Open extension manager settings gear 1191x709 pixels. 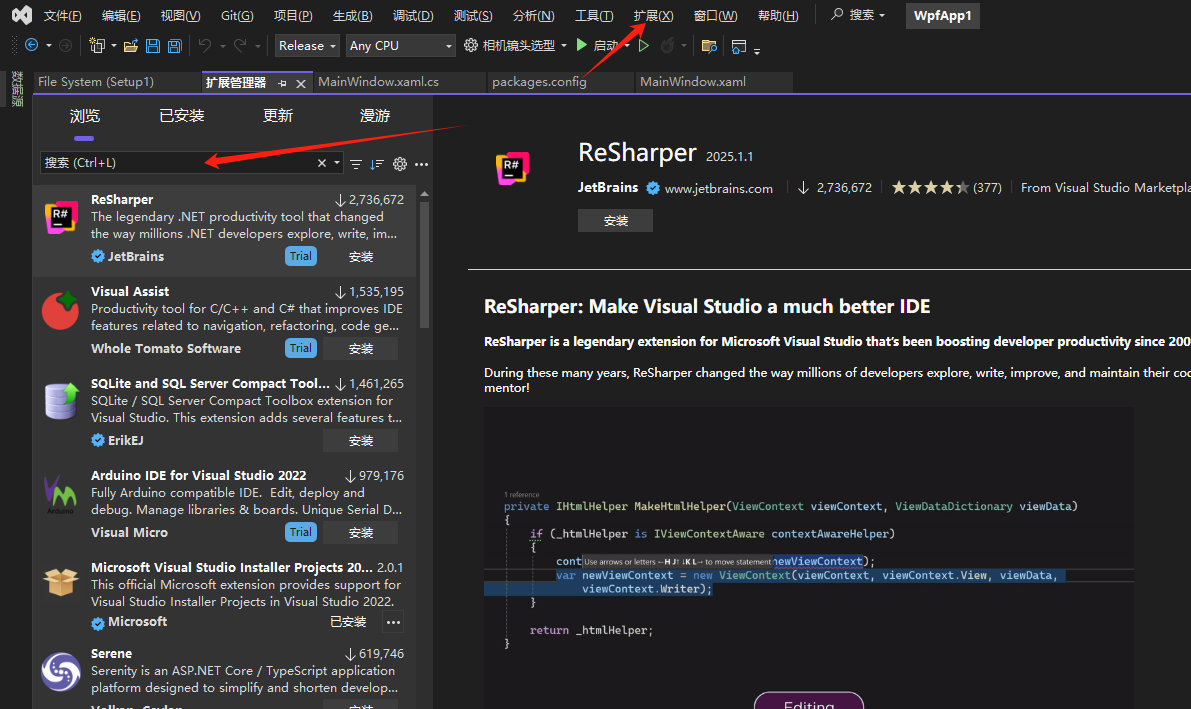pos(400,163)
